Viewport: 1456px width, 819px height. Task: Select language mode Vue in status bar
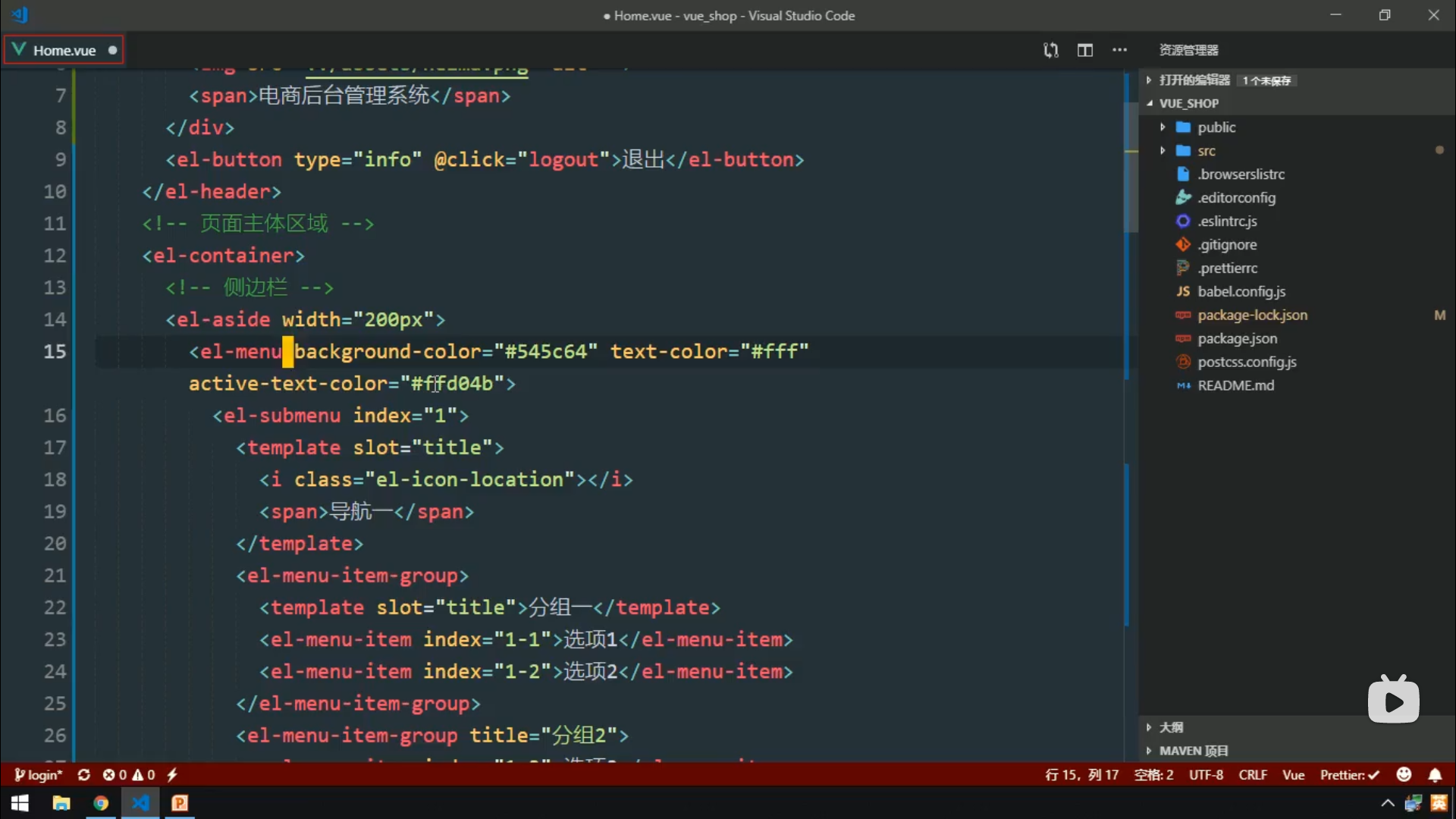coord(1293,774)
